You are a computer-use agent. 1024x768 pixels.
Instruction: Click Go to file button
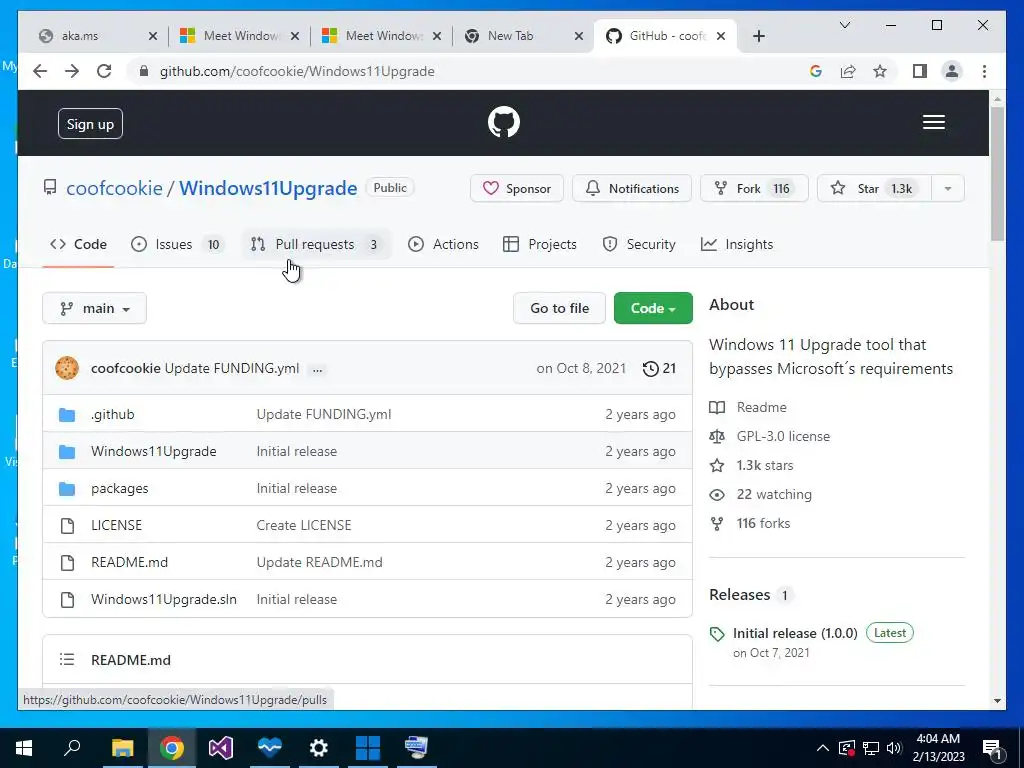point(559,308)
